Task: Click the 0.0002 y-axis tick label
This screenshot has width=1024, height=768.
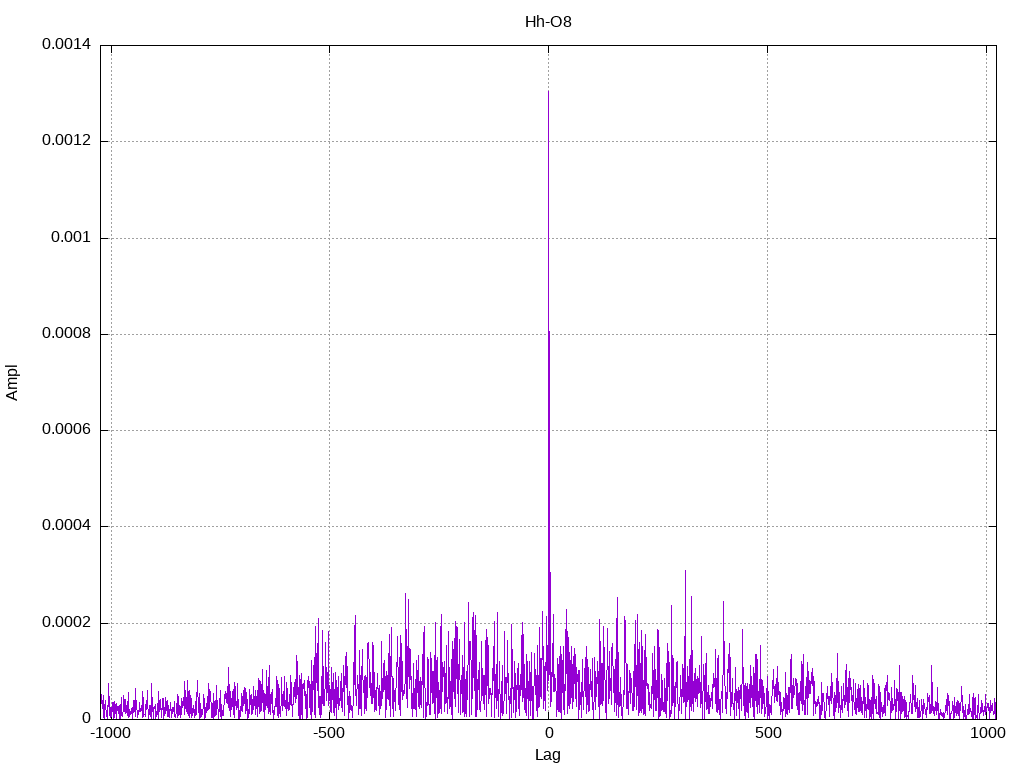Action: 66,622
